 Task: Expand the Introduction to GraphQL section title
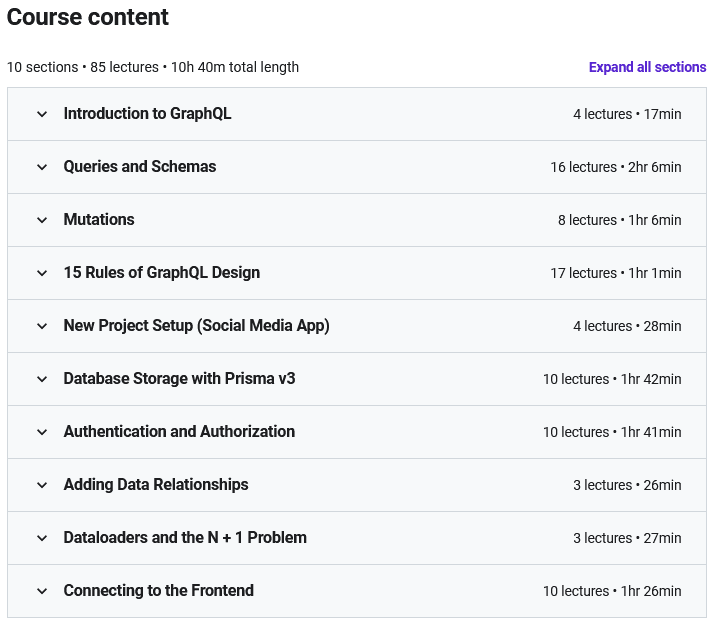(x=147, y=114)
